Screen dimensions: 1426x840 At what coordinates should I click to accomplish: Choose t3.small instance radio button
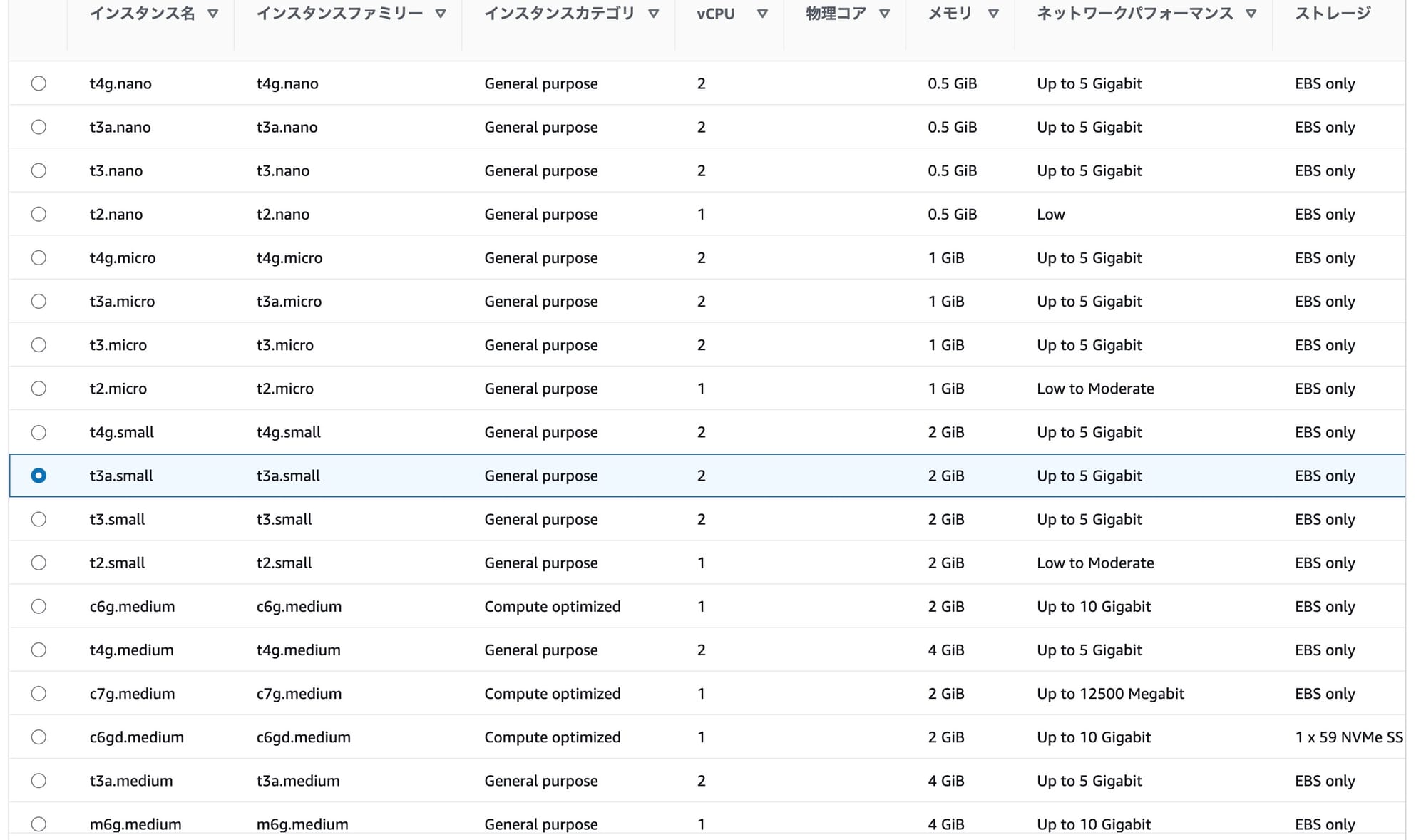tap(39, 519)
